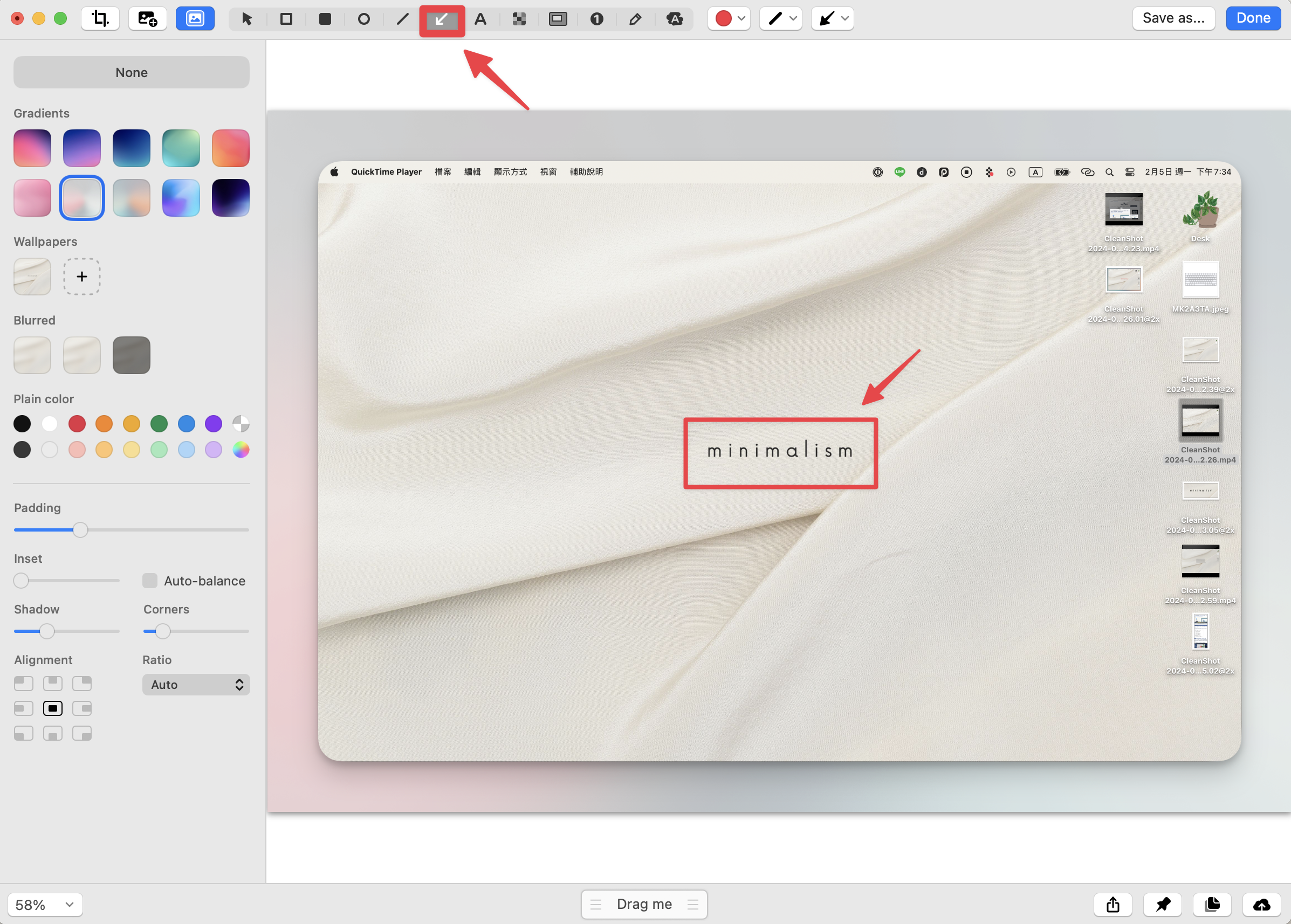Open the line thickness dropdown
This screenshot has width=1291, height=924.
point(781,19)
